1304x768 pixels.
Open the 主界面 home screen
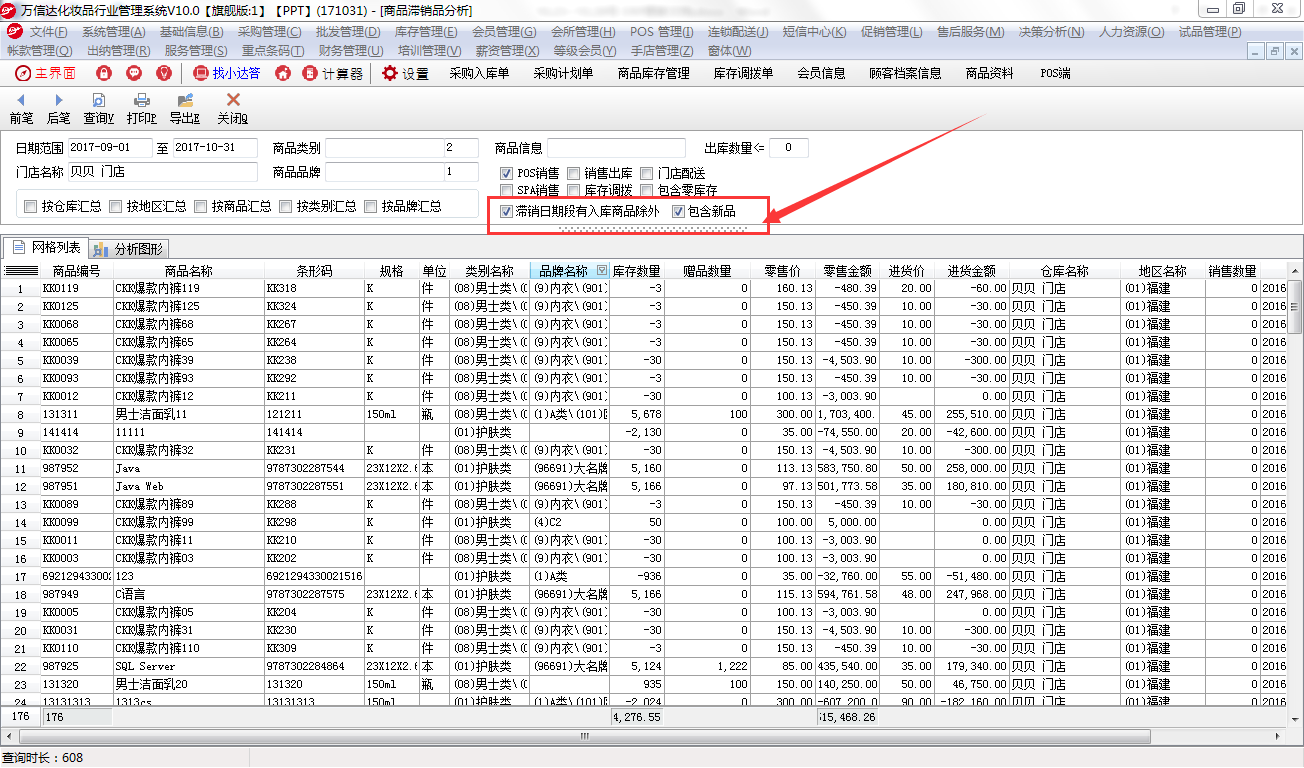coord(46,73)
